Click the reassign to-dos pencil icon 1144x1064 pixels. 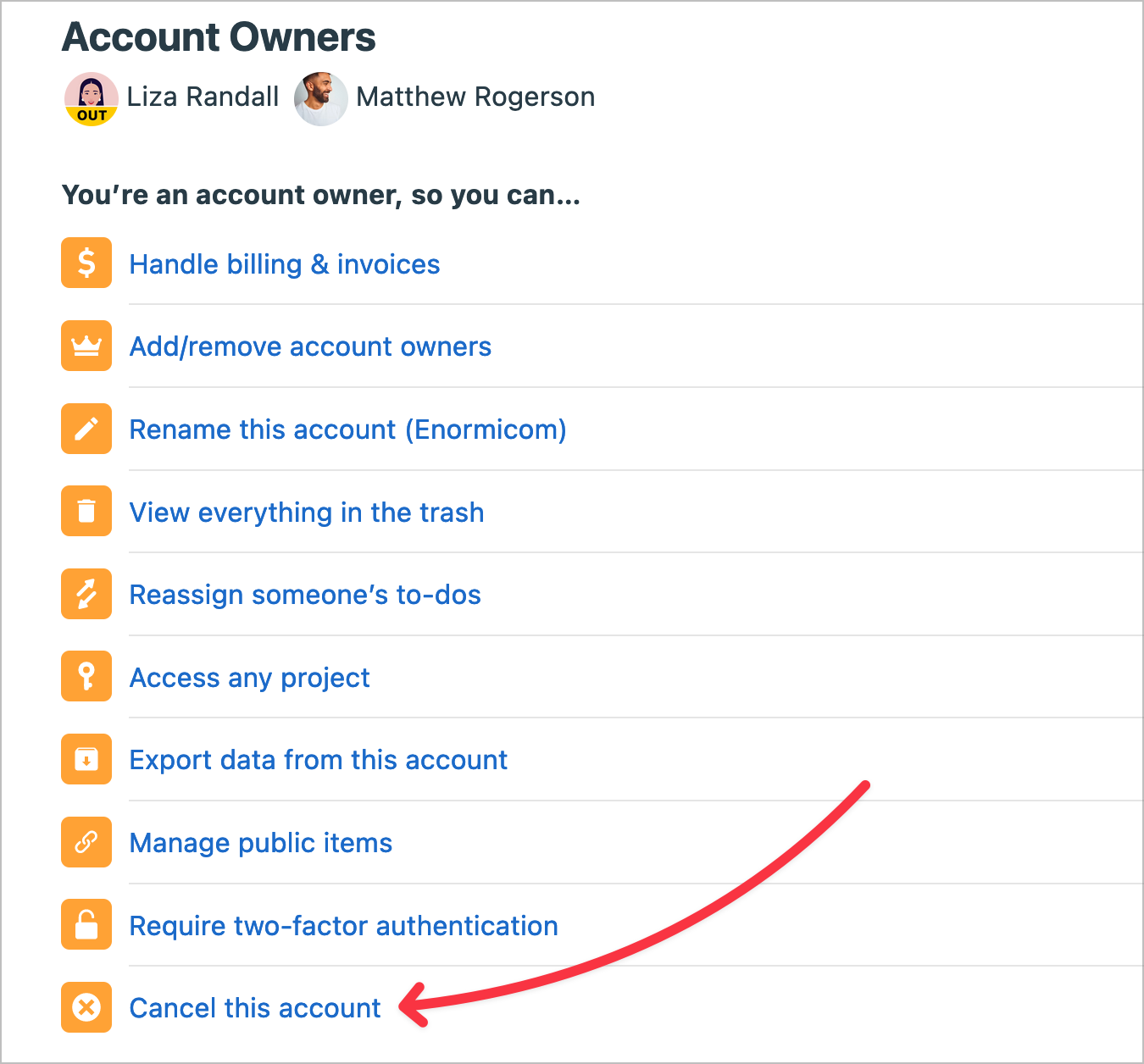86,594
